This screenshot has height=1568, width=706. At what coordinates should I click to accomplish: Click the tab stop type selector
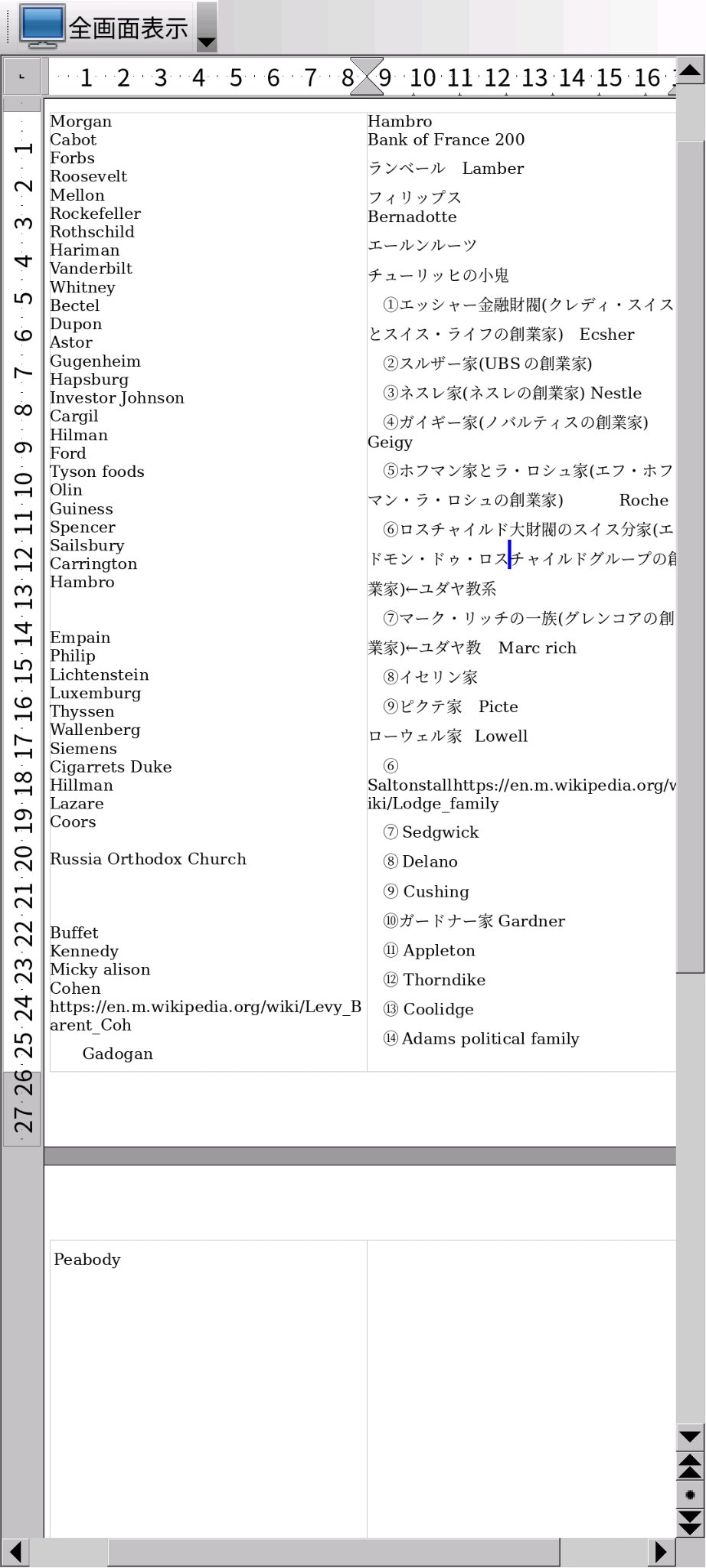21,77
